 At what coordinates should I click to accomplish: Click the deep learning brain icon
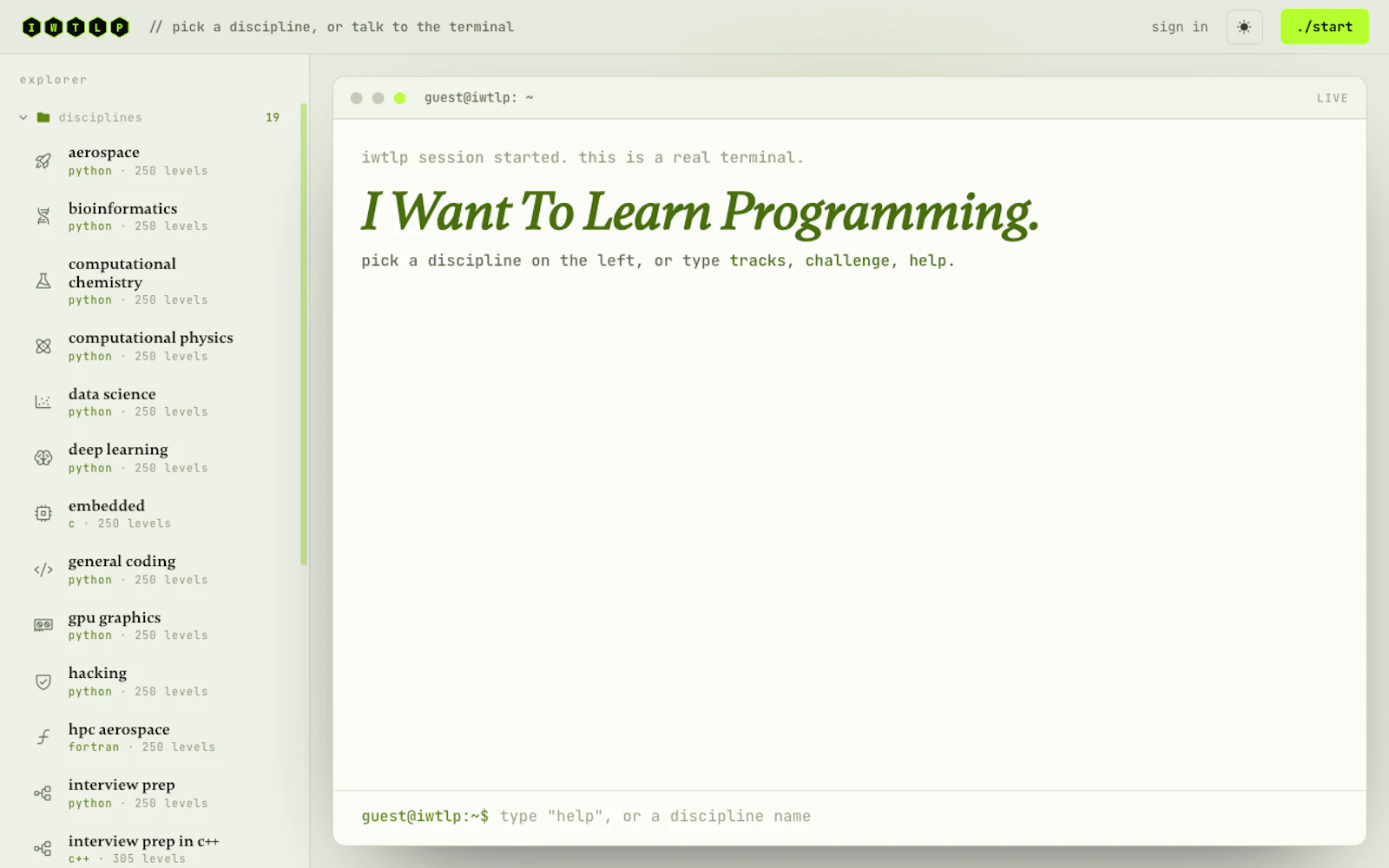coord(43,457)
